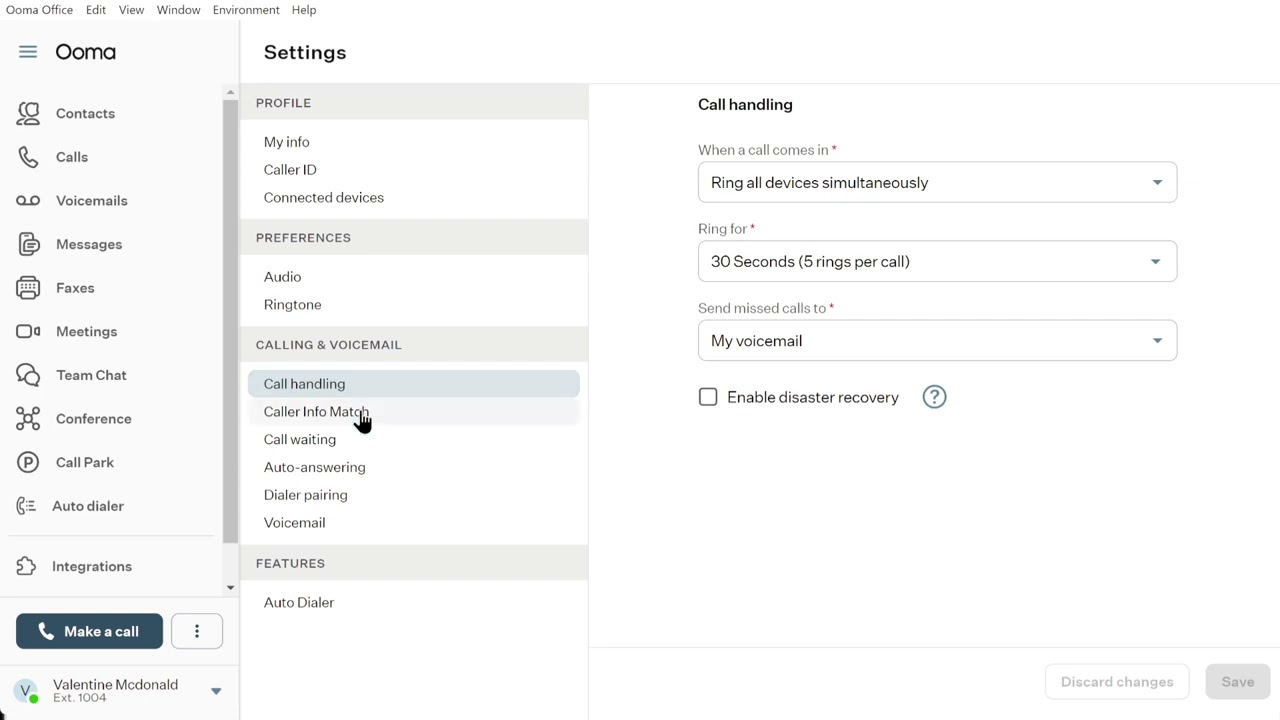
Task: Open the Ooma Office menu
Action: click(39, 10)
